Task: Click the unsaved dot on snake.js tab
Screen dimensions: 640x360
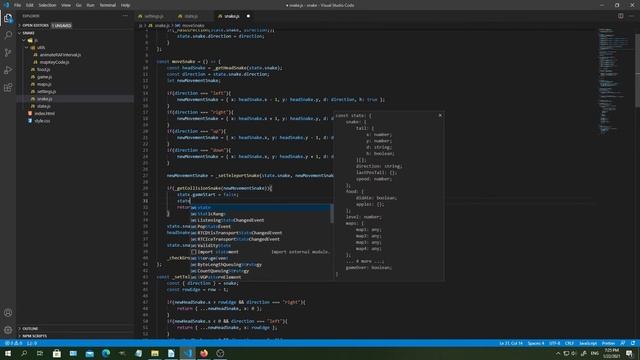Action: point(248,16)
